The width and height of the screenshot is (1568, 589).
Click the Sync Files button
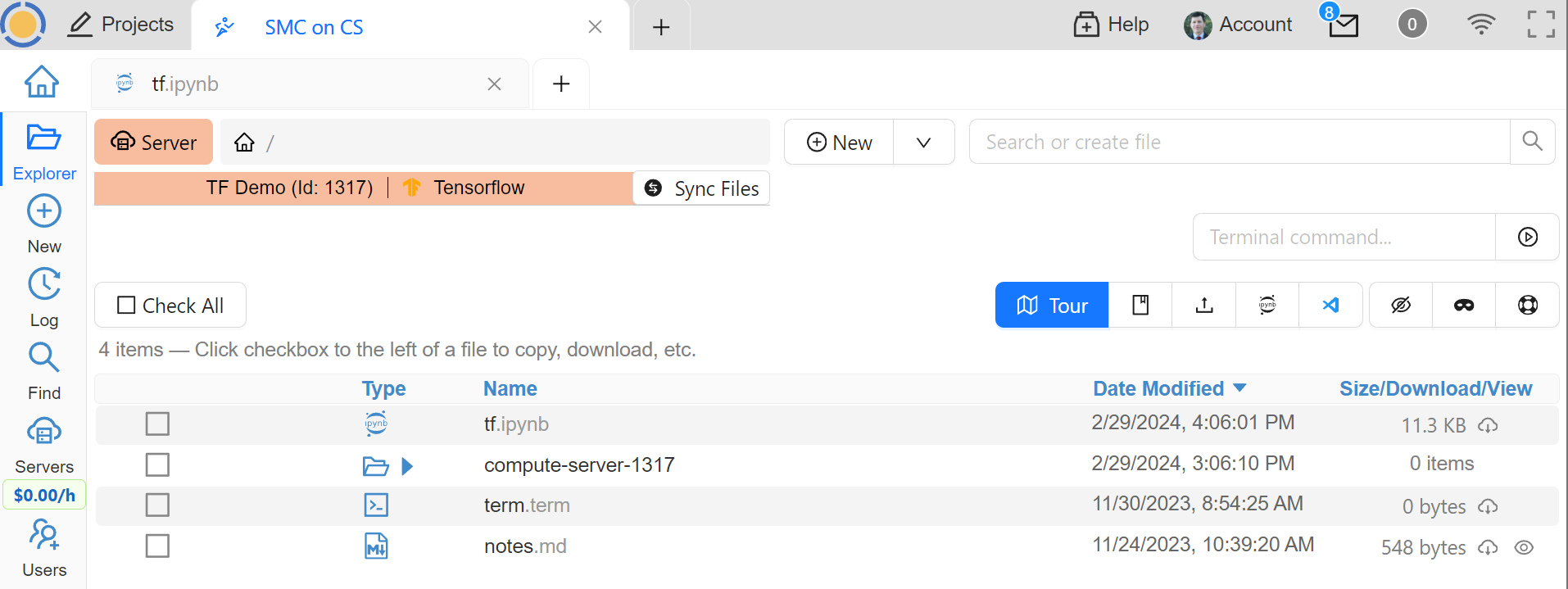point(702,188)
